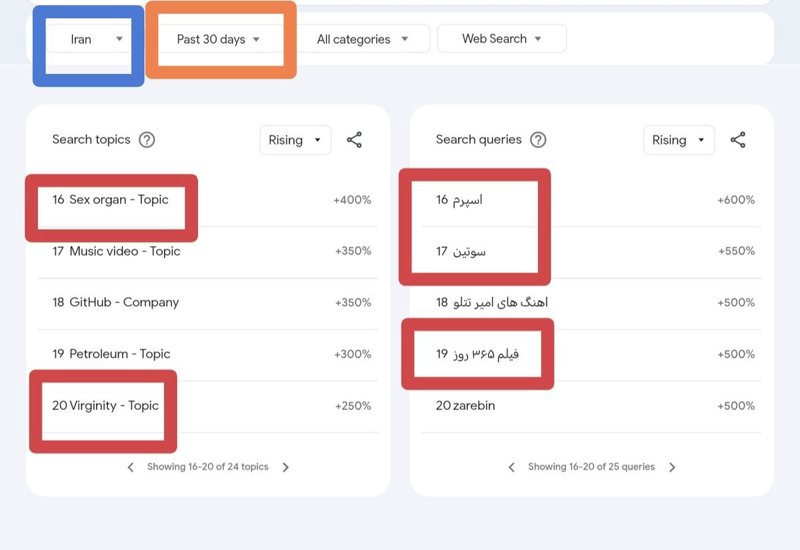This screenshot has width=800, height=550.
Task: Open the All categories dropdown
Action: click(x=362, y=39)
